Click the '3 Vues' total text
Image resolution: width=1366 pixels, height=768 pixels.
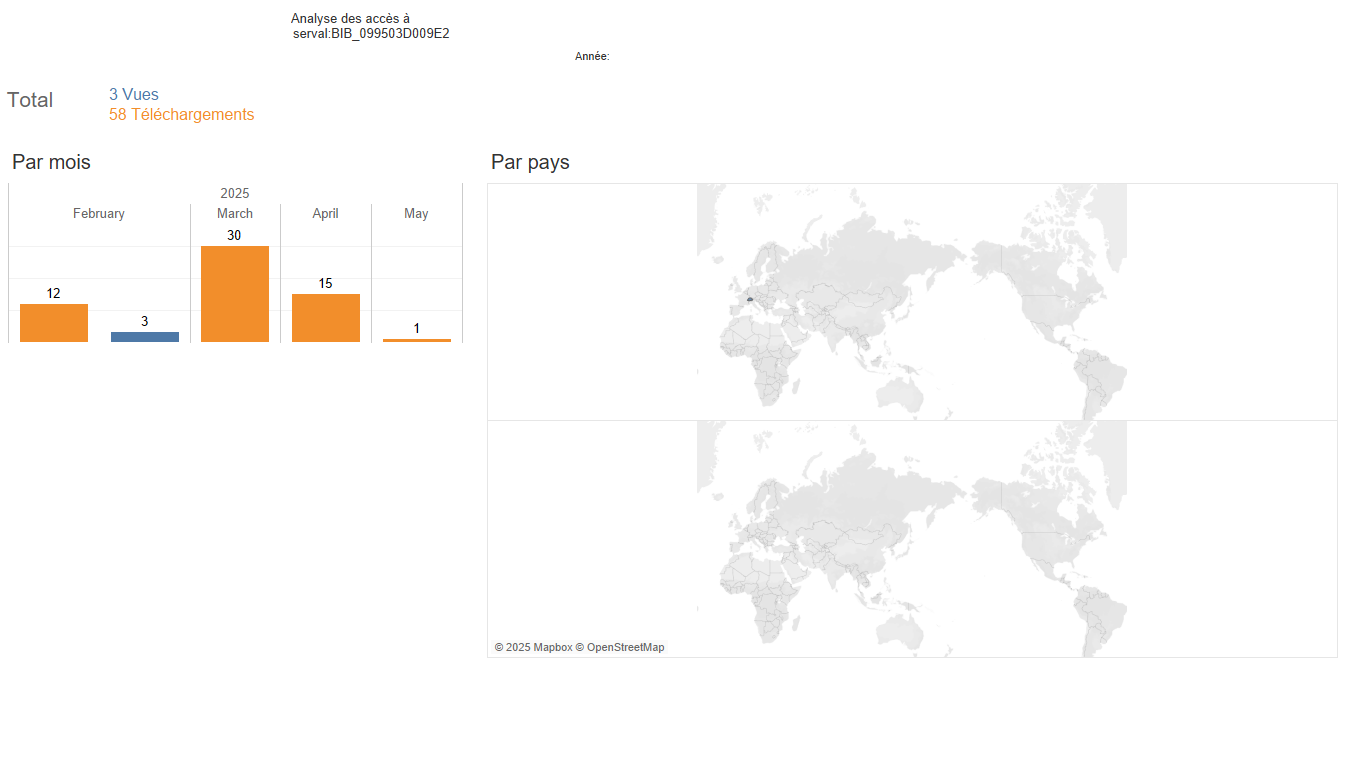point(134,95)
